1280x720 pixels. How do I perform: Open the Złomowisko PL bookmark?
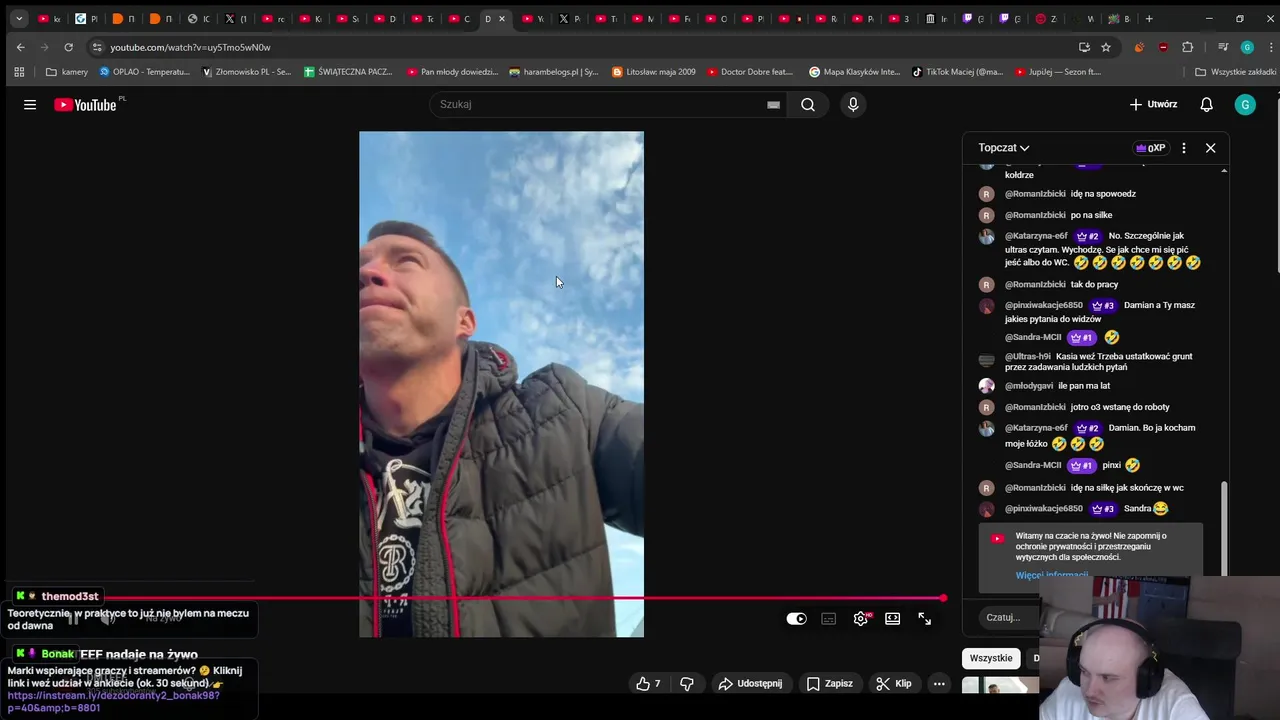[247, 72]
